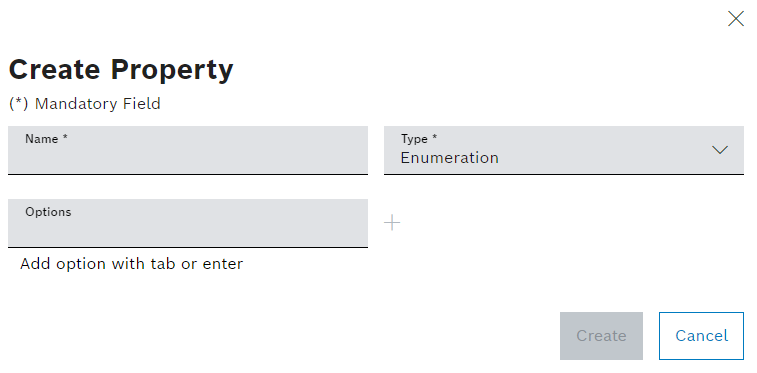Click the '(*) Mandatory Field' note
Viewport: 757px width, 373px height.
click(x=85, y=104)
